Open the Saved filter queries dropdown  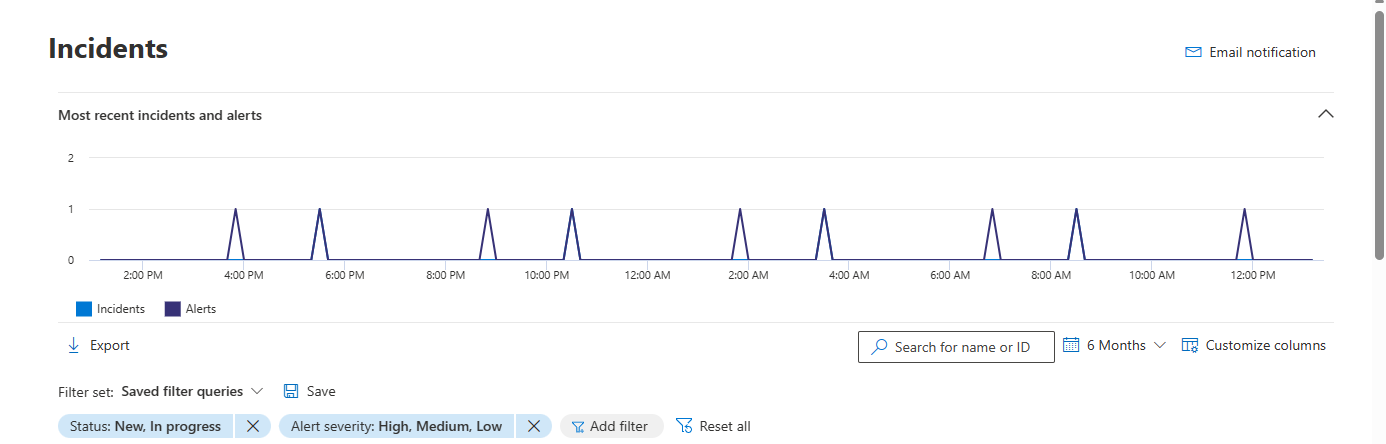(192, 391)
